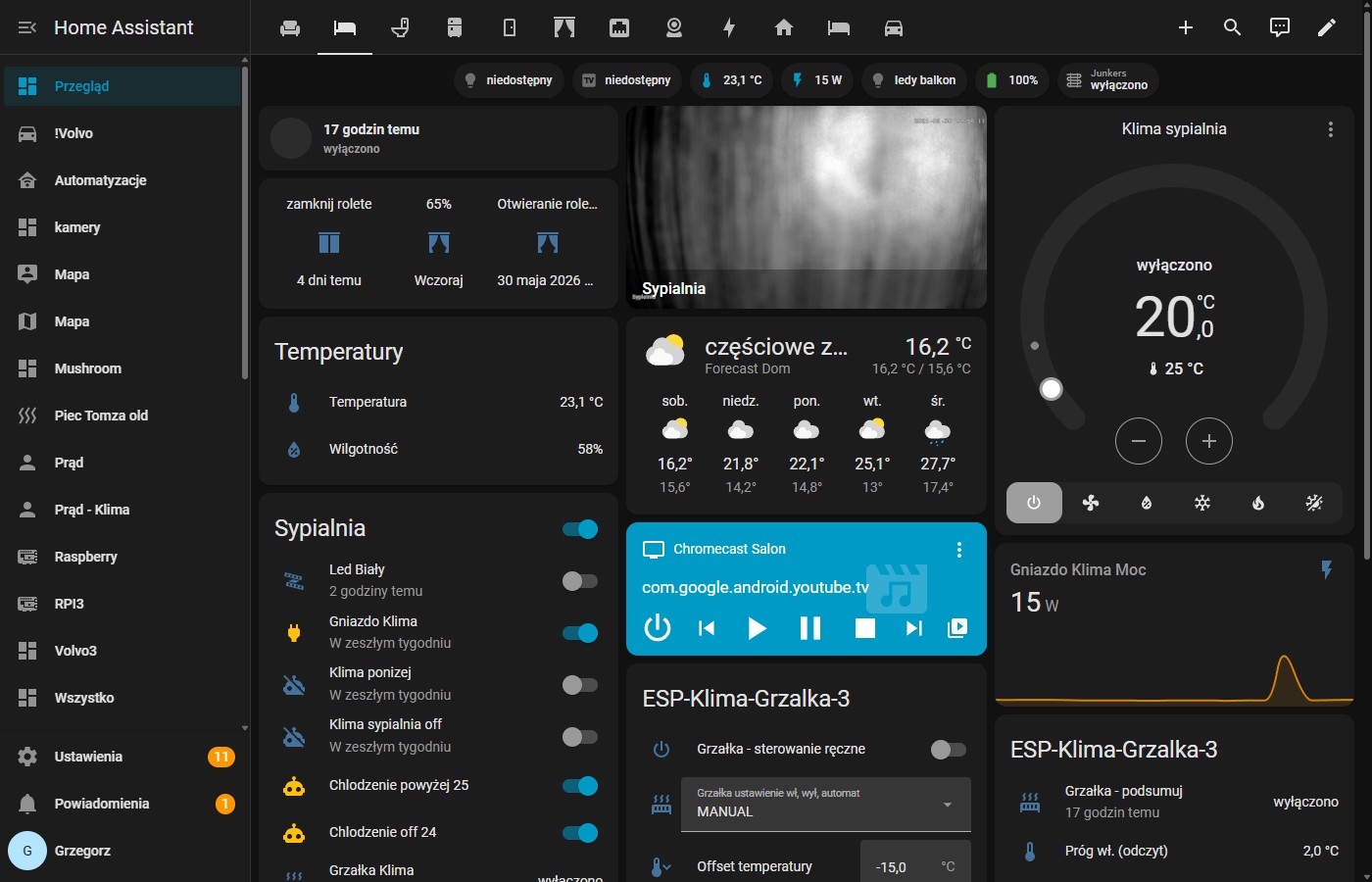This screenshot has height=882, width=1372.
Task: Stop media on Chromecast Salon
Action: point(865,628)
